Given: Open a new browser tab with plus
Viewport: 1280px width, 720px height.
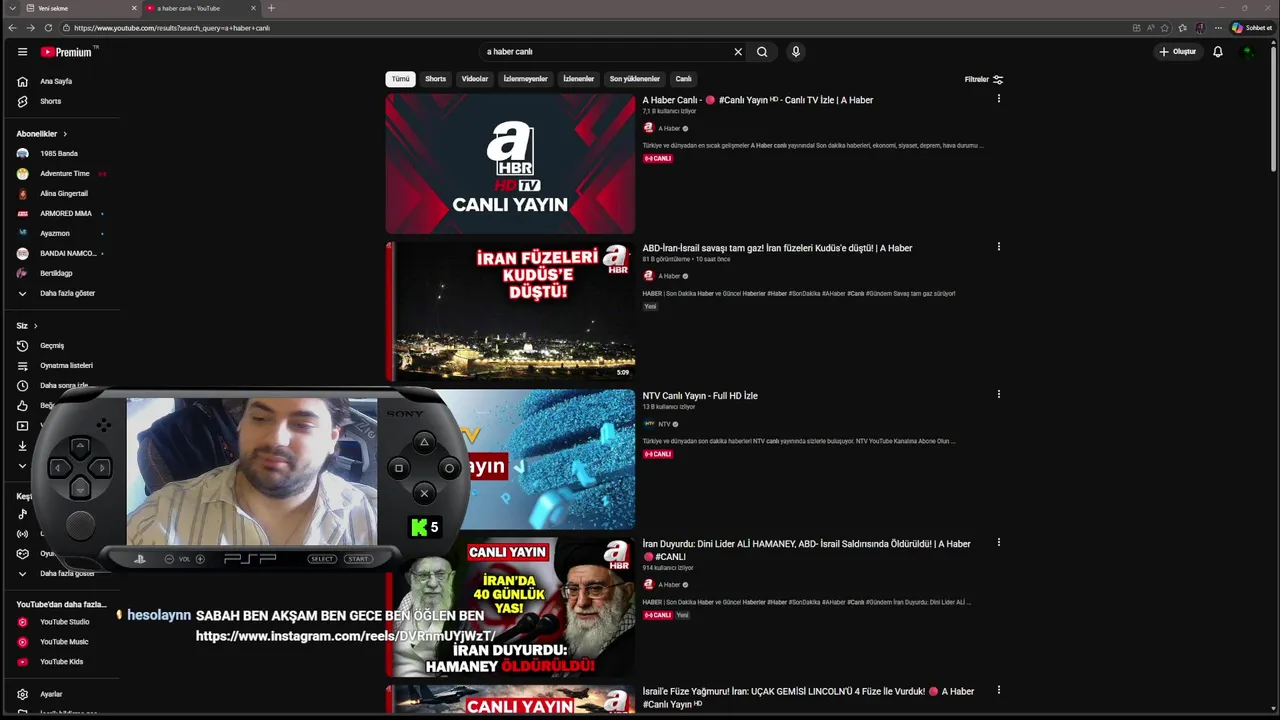Looking at the screenshot, I should [x=271, y=8].
